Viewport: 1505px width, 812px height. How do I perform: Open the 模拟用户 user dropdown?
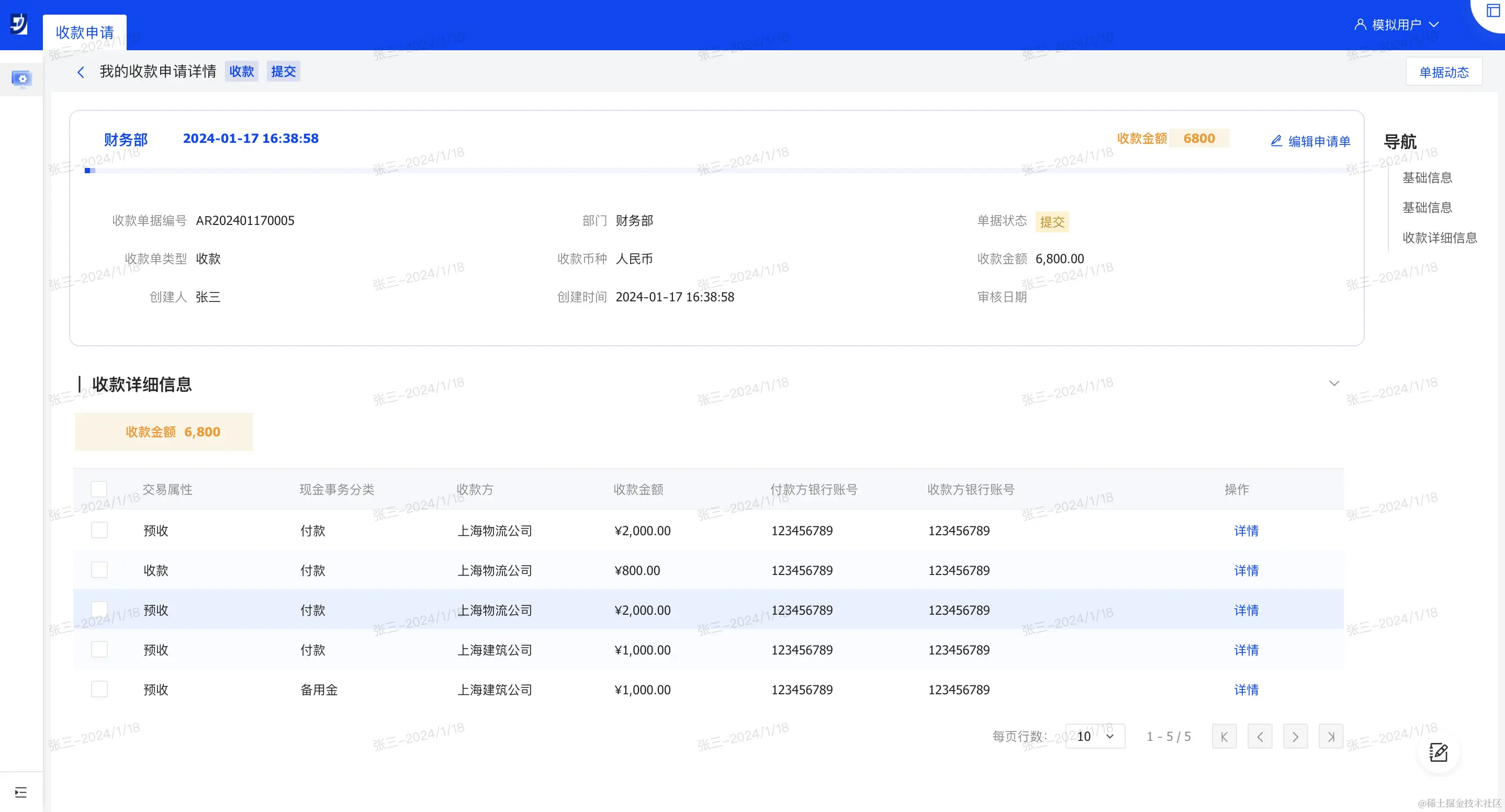click(1396, 25)
